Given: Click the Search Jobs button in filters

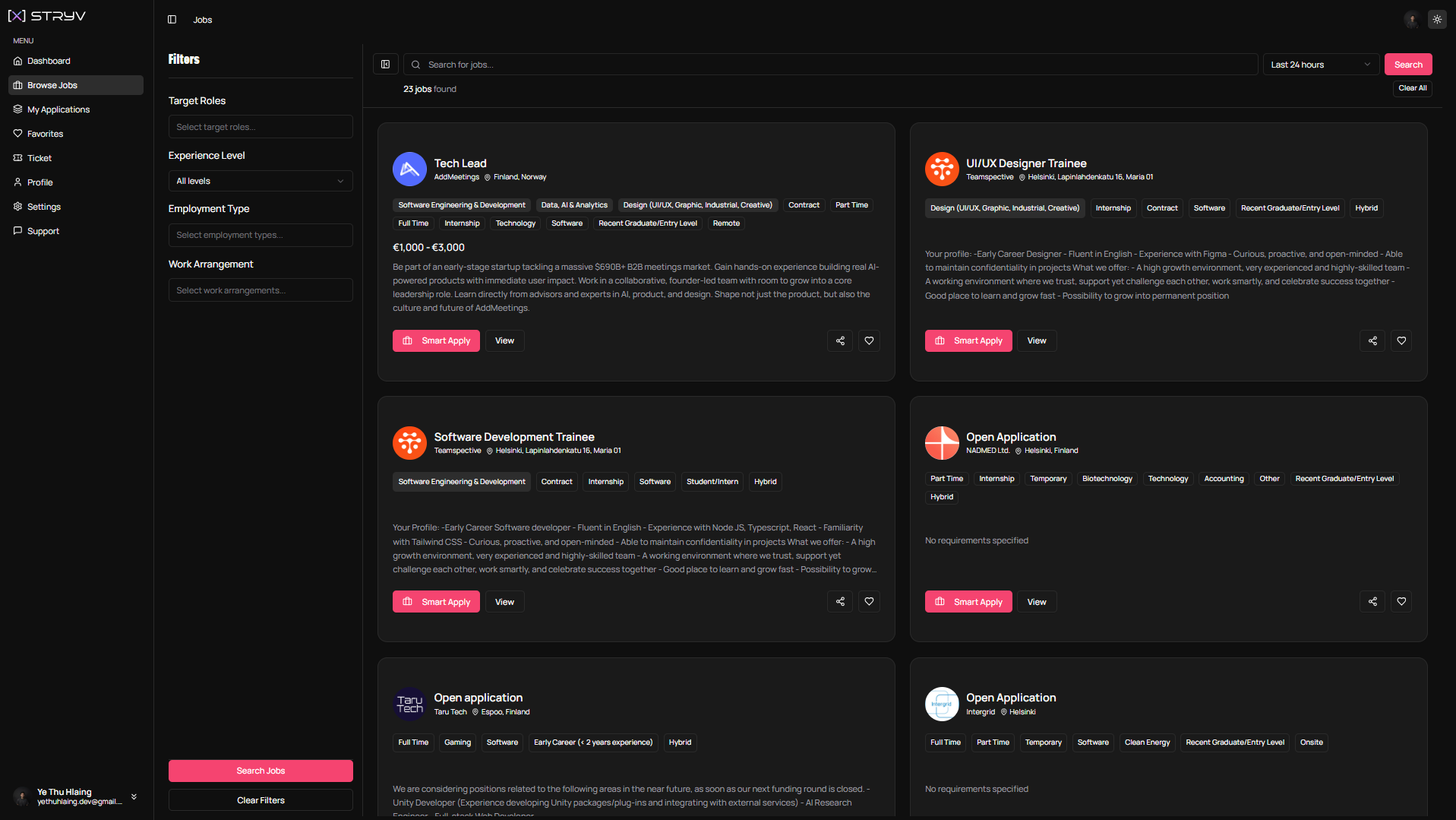Looking at the screenshot, I should point(261,771).
